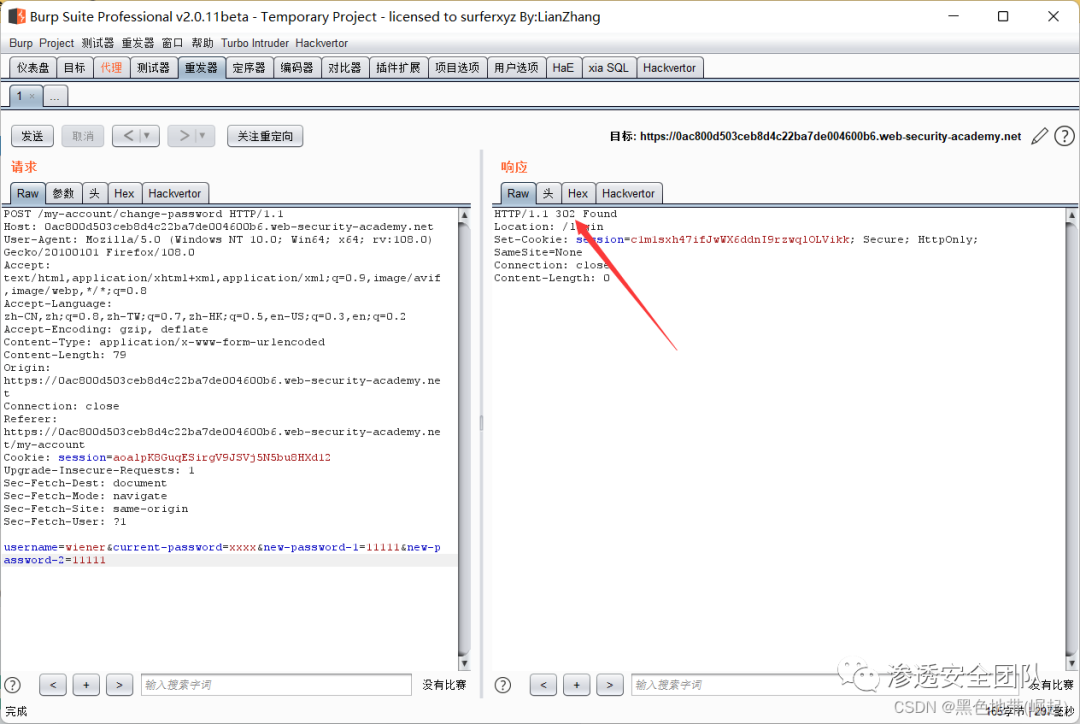
Task: Click the POST /my-account/change-password request line
Action: pyautogui.click(x=143, y=214)
